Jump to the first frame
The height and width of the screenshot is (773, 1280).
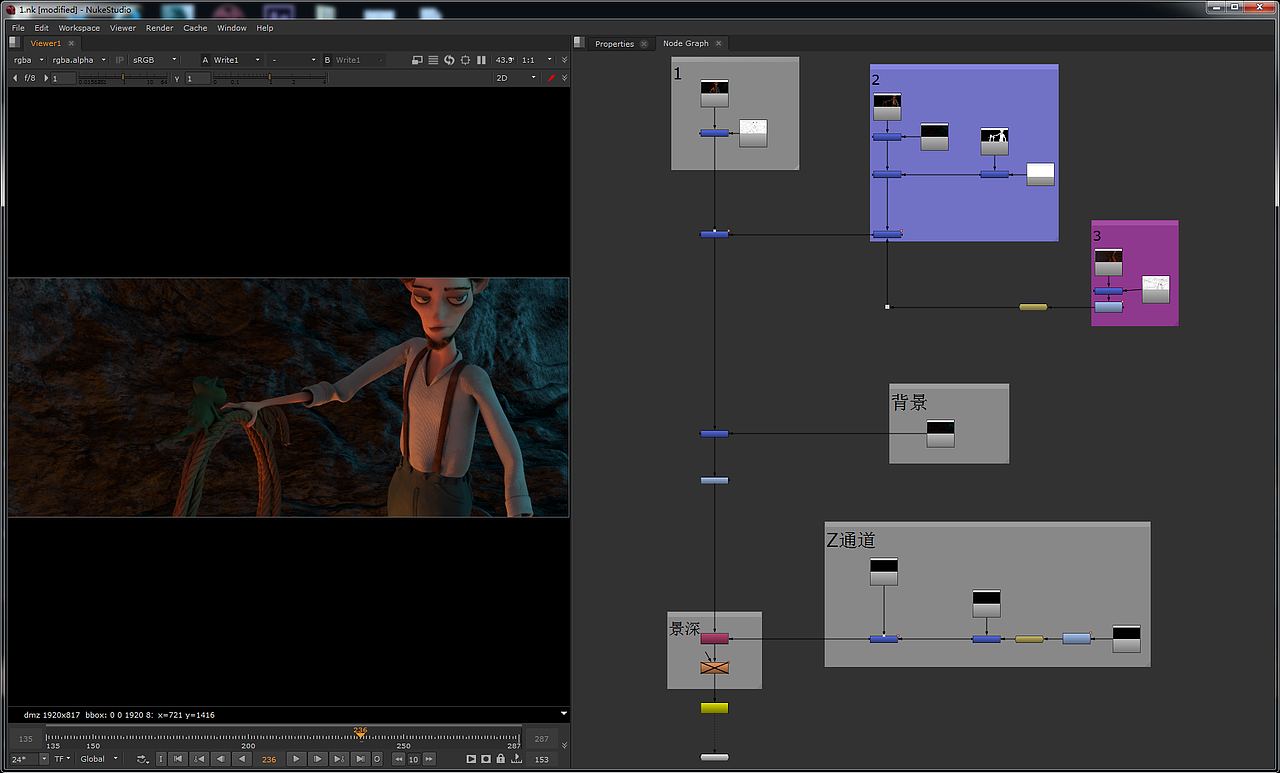coord(178,759)
